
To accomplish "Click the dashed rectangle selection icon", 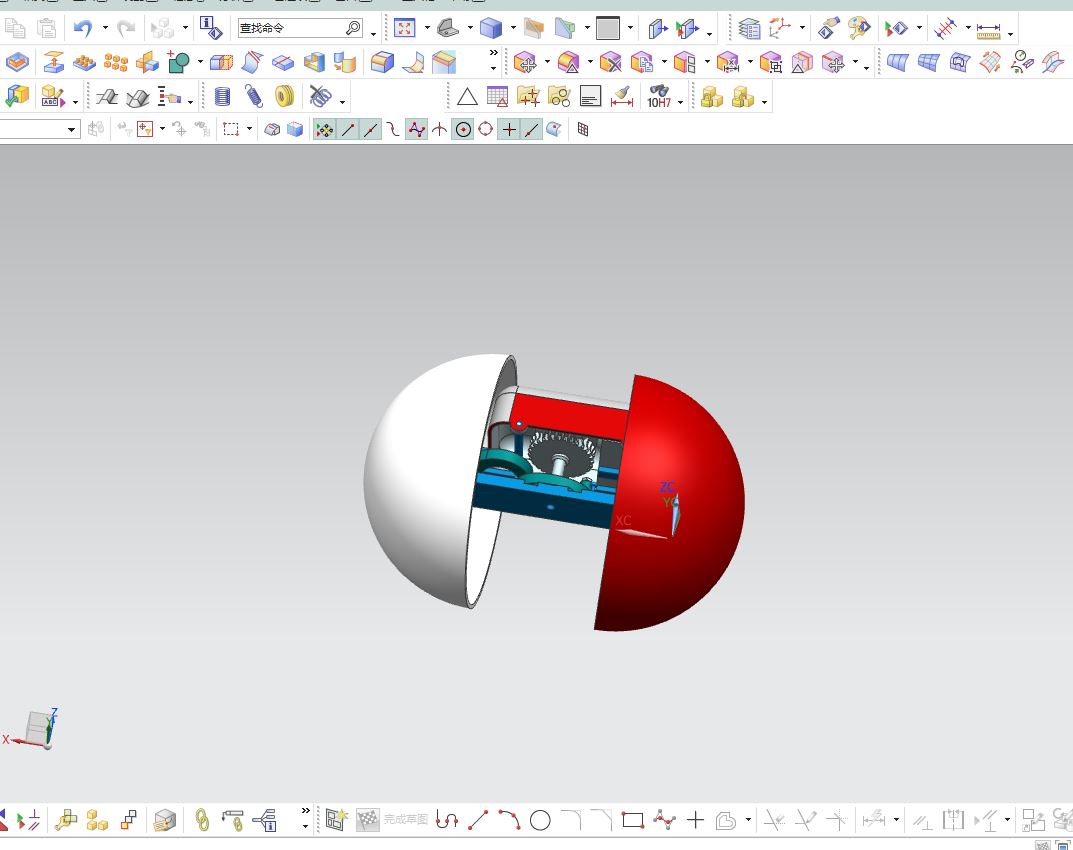I will (231, 129).
